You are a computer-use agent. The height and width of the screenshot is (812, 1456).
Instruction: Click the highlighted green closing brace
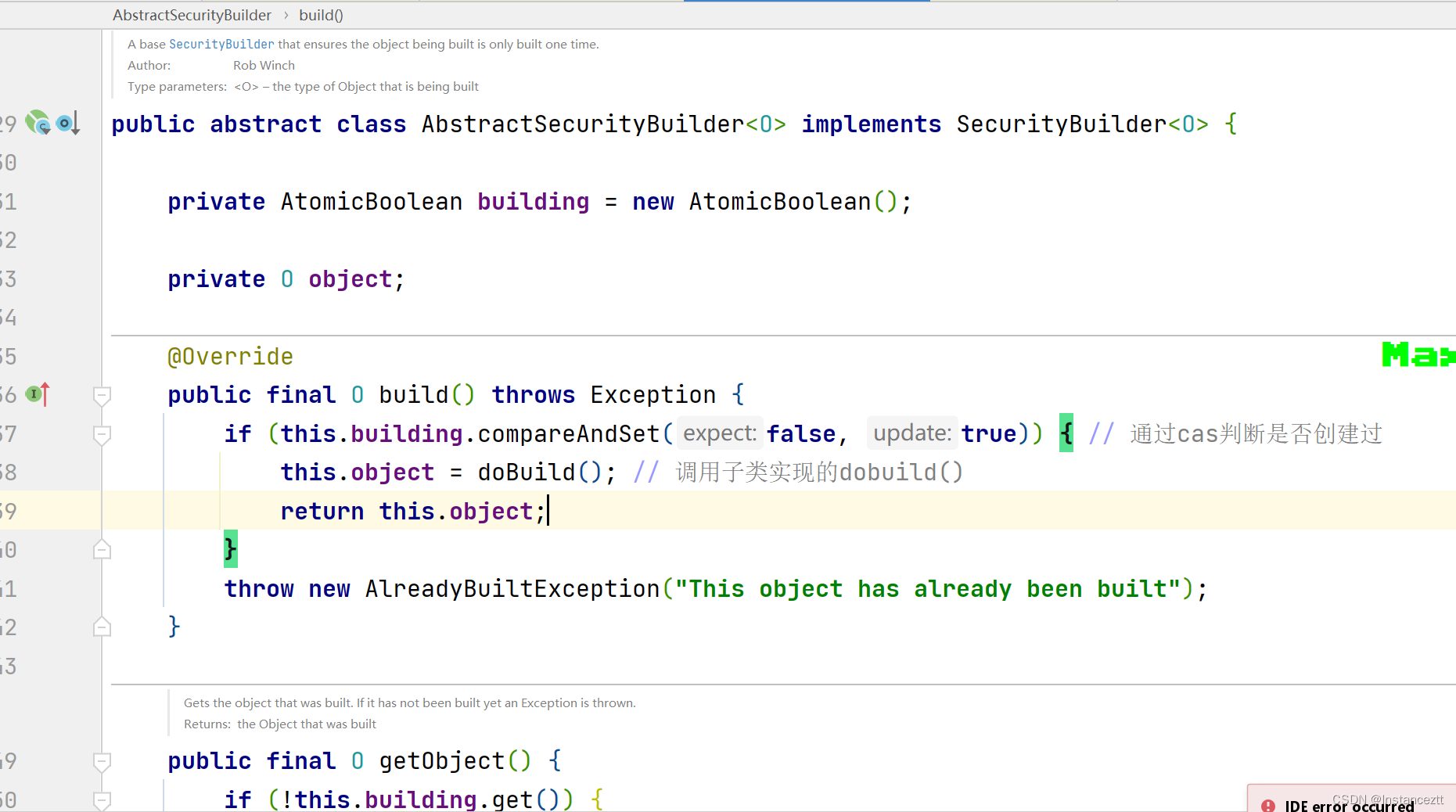[x=230, y=549]
